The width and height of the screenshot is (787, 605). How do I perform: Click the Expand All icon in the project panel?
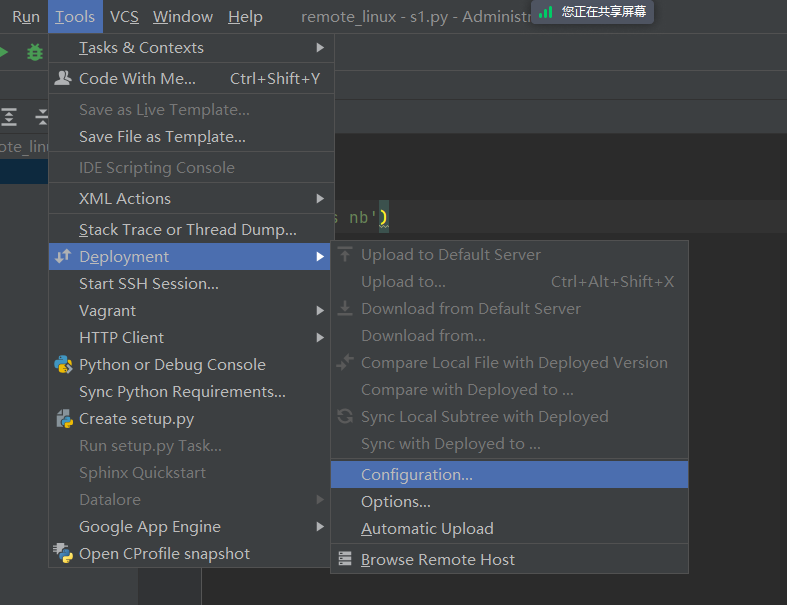coord(10,117)
